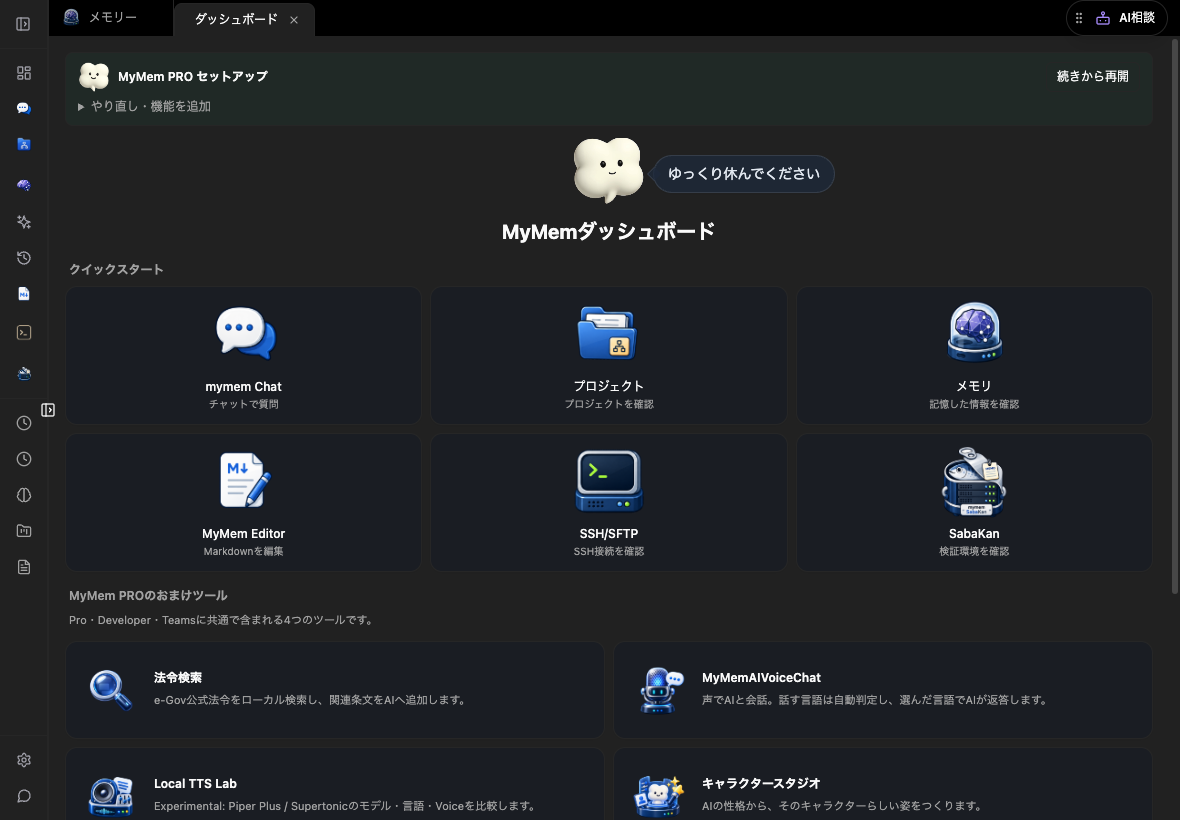The height and width of the screenshot is (820, 1180).
Task: Click the 法令検索 magnifier icon
Action: [x=111, y=690]
